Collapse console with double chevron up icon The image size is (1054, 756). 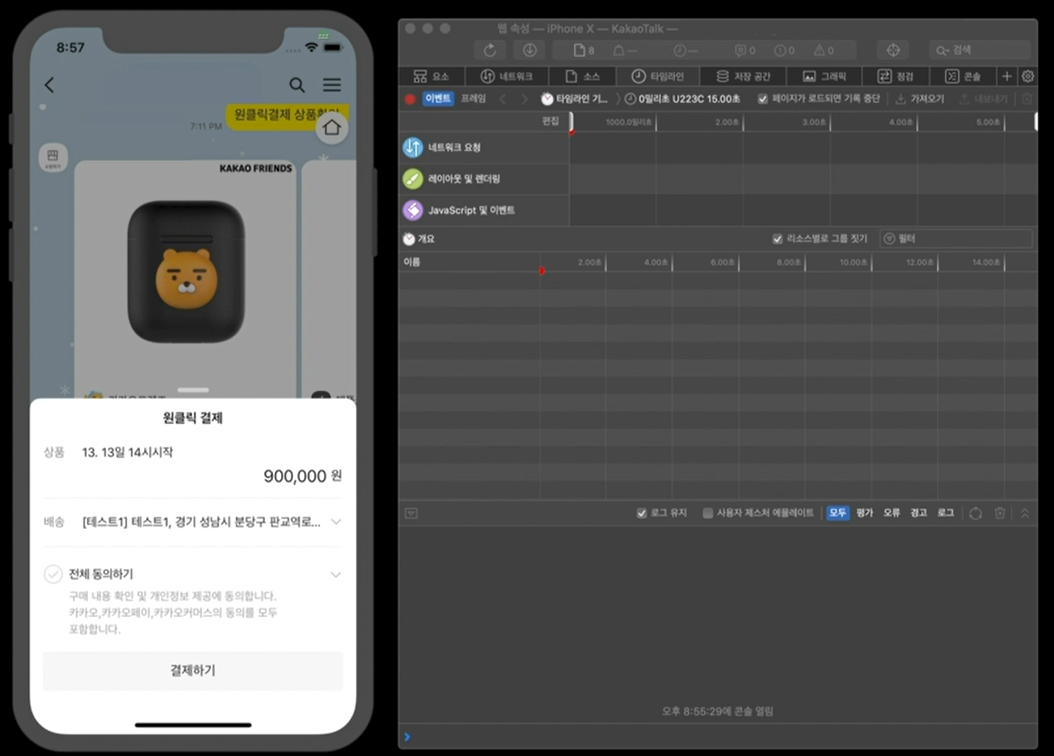pos(1025,513)
